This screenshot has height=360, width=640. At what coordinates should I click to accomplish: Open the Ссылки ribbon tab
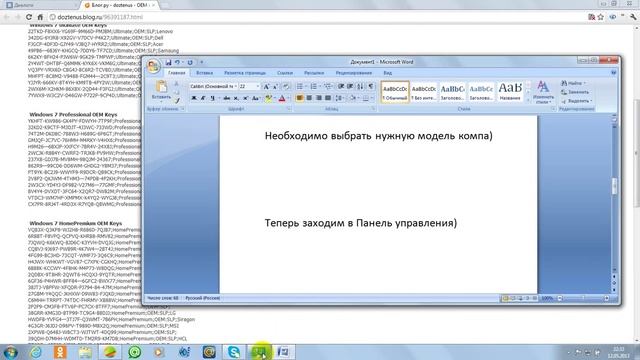pyautogui.click(x=285, y=73)
